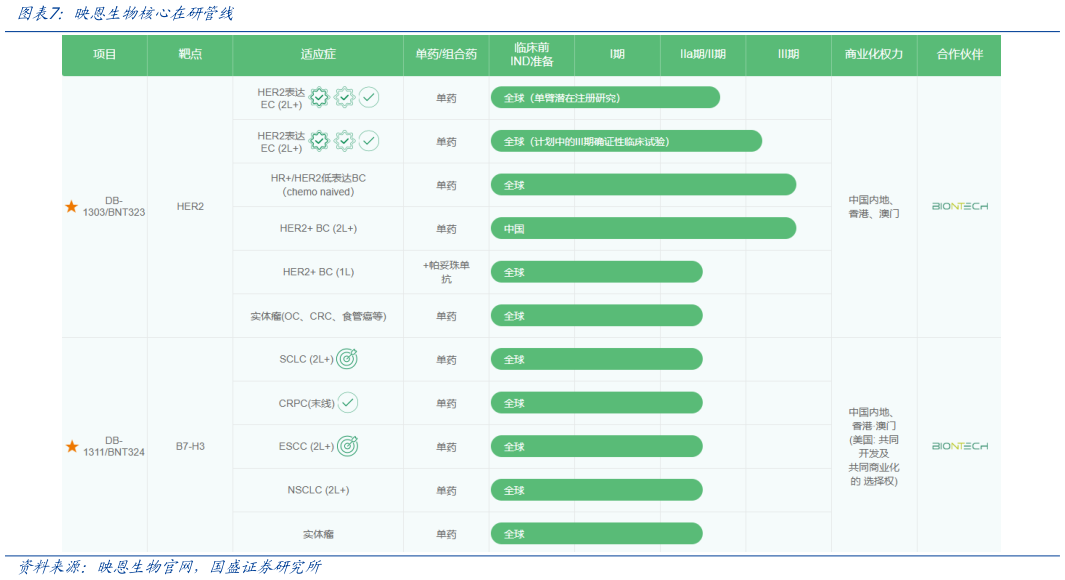Image resolution: width=1065 pixels, height=580 pixels.
Task: Click the first badge icon in the top HER2表达 EC row
Action: (319, 97)
